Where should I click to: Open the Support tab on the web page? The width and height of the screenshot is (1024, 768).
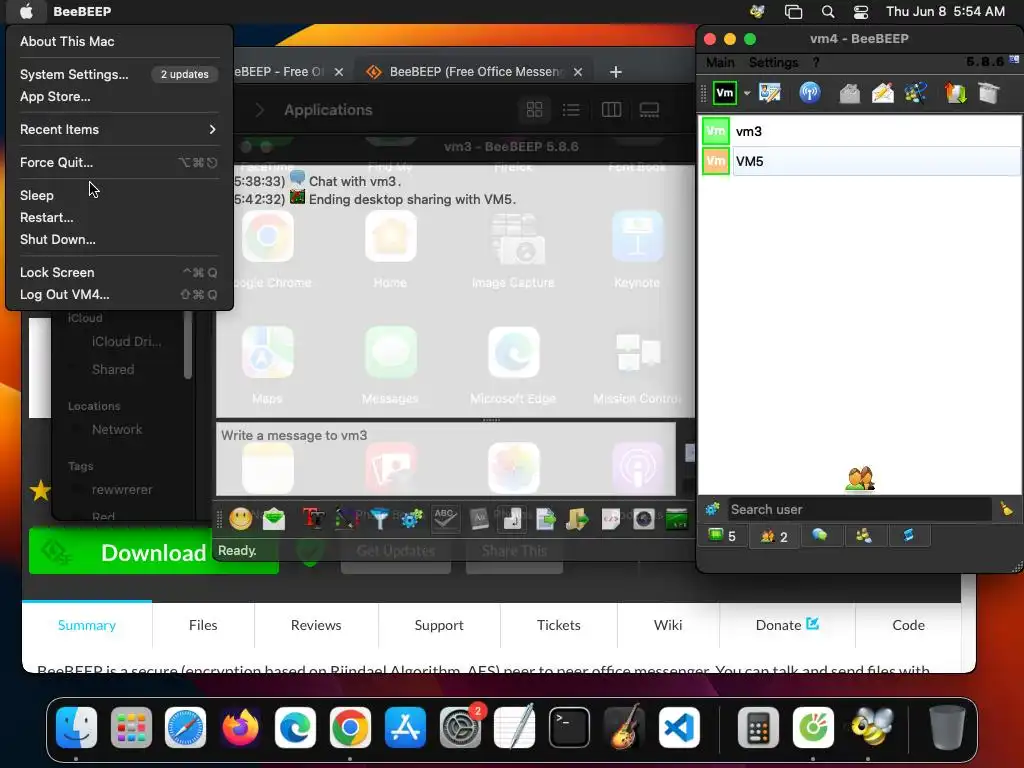[439, 625]
